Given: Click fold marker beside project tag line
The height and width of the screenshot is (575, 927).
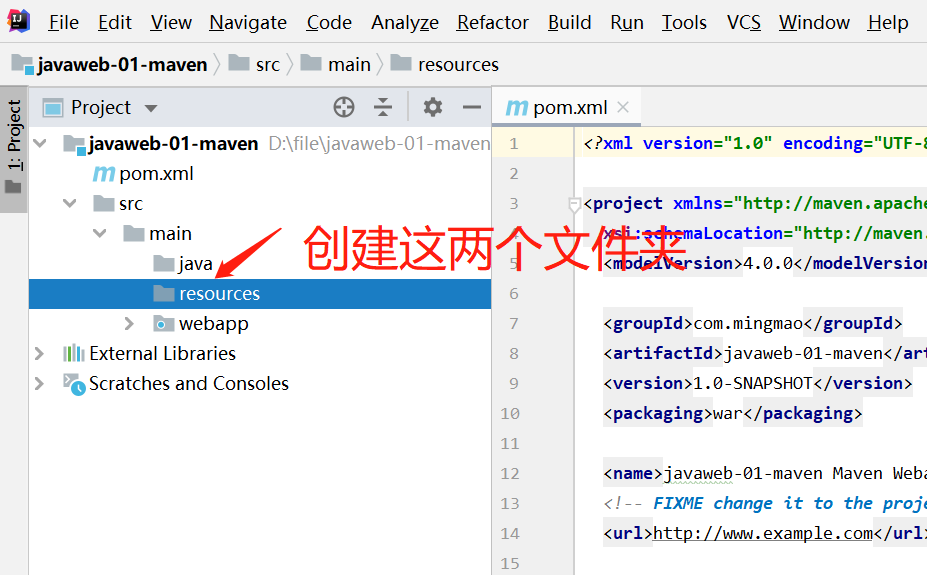Looking at the screenshot, I should coord(574,205).
